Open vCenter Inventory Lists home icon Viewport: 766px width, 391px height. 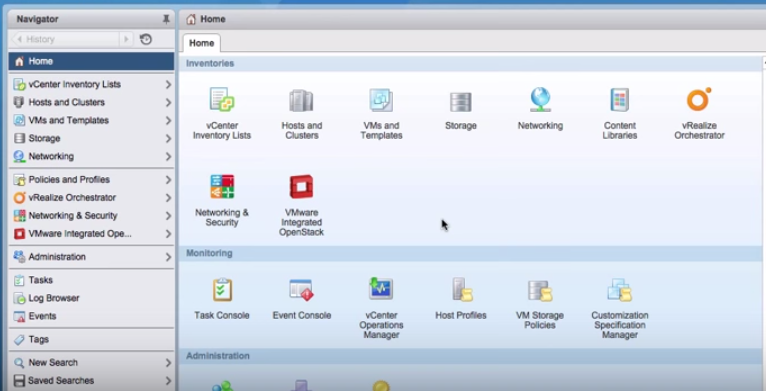click(222, 100)
